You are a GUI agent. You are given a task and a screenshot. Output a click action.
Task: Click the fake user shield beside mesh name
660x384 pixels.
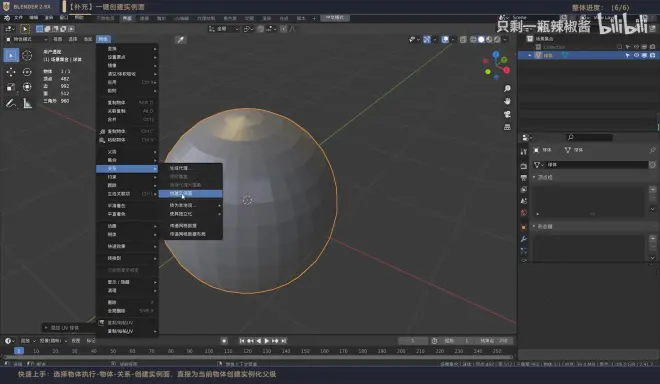(x=652, y=165)
